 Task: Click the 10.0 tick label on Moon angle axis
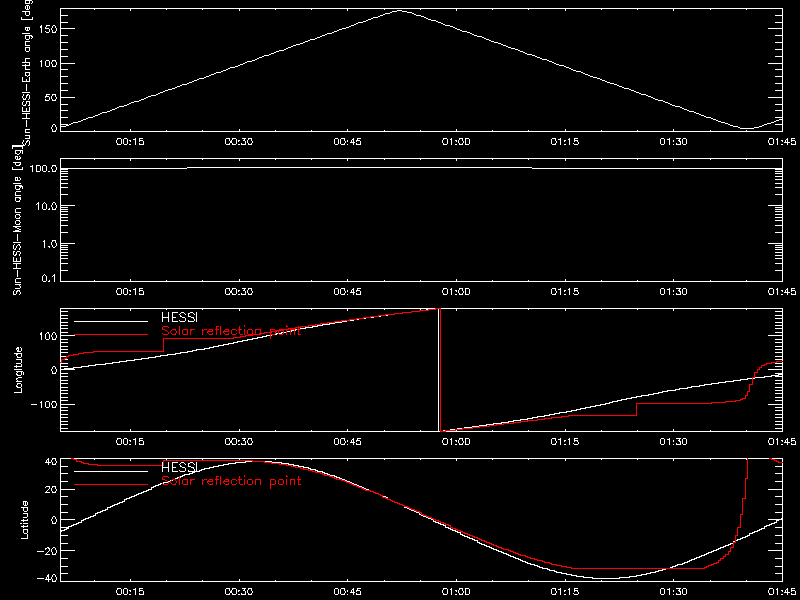(46, 206)
